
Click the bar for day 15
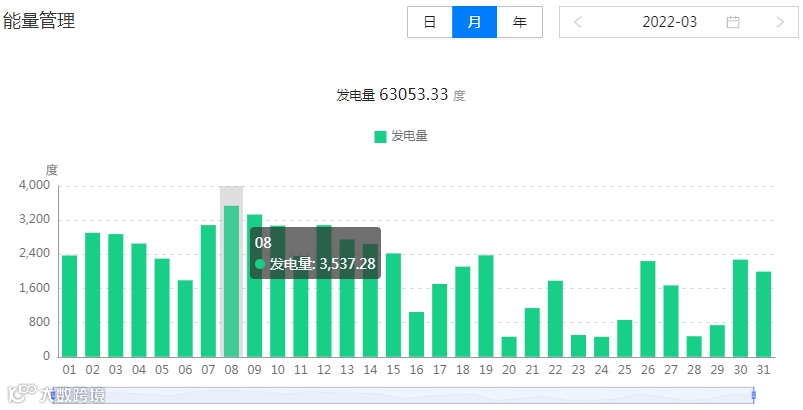click(393, 305)
